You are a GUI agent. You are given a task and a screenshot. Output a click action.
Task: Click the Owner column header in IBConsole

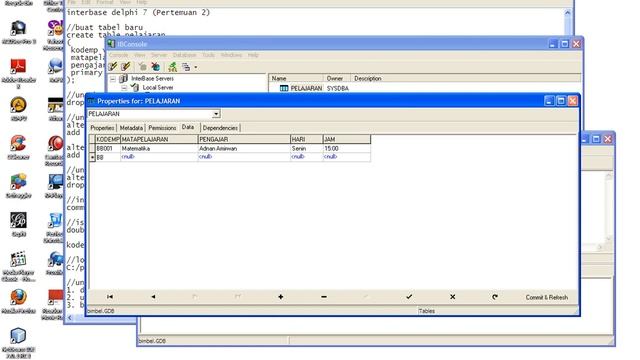click(337, 78)
